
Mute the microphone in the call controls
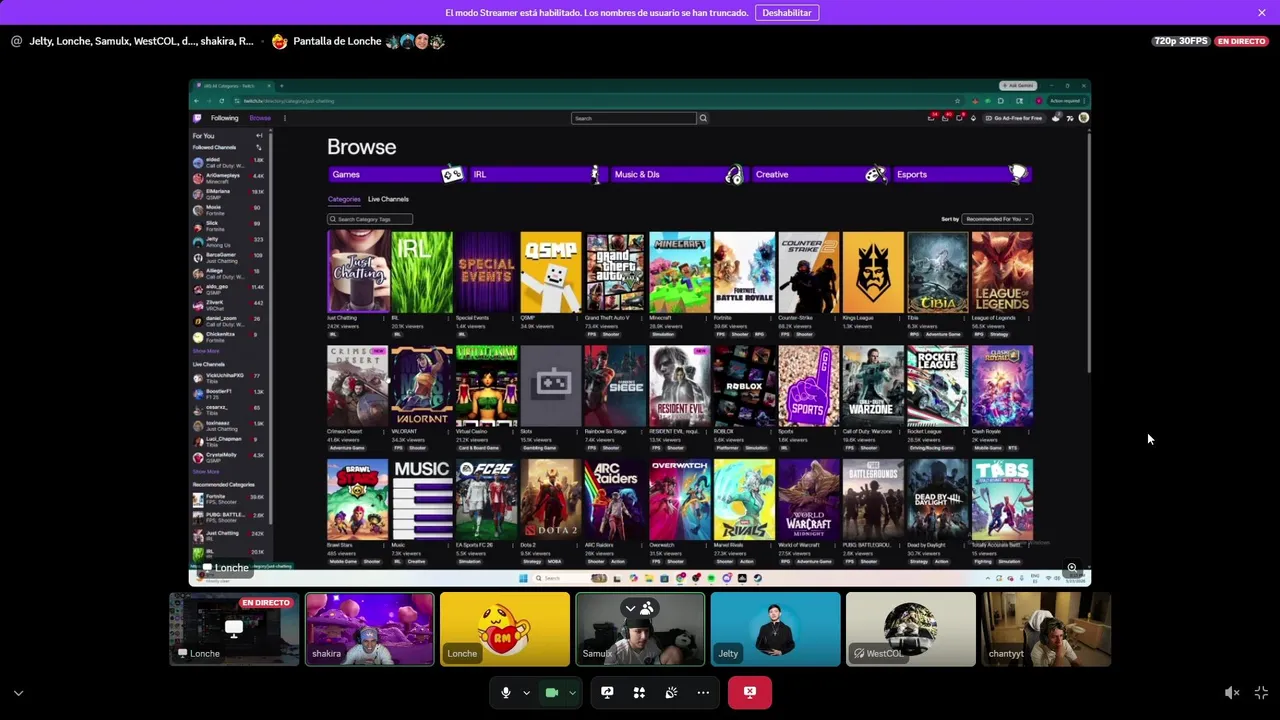tap(506, 693)
